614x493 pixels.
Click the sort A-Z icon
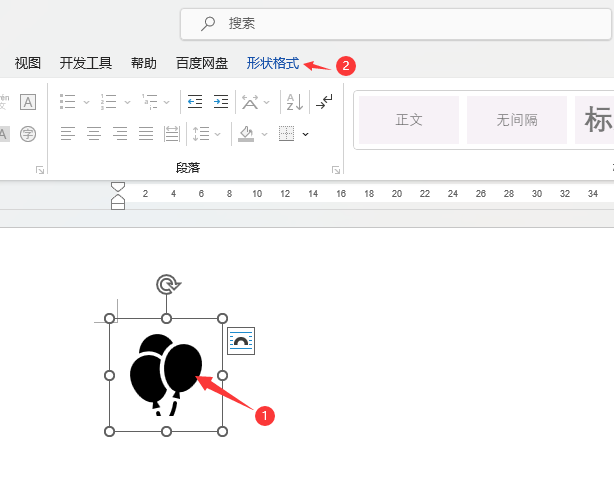(x=295, y=102)
